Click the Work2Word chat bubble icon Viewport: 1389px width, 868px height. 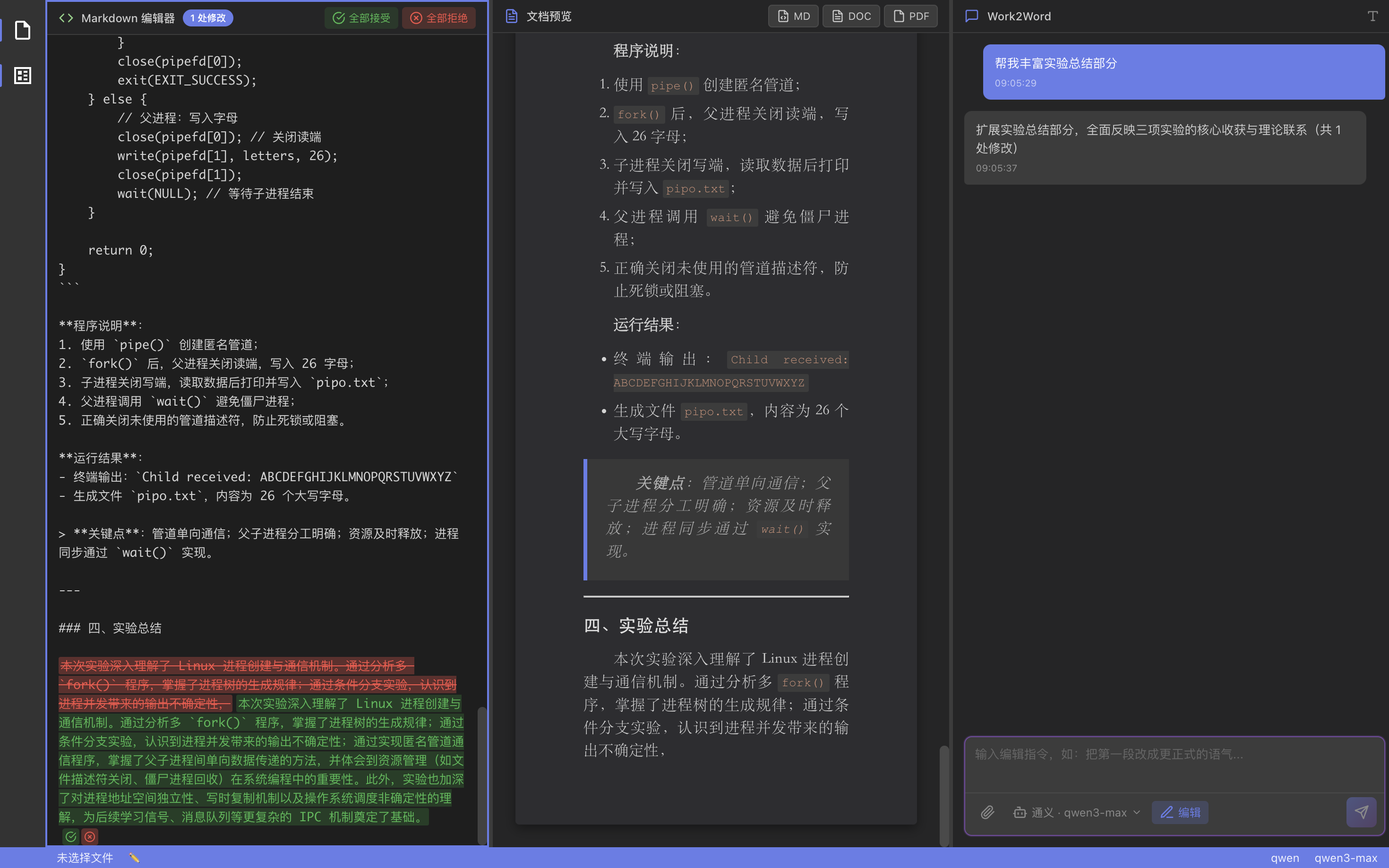[971, 16]
